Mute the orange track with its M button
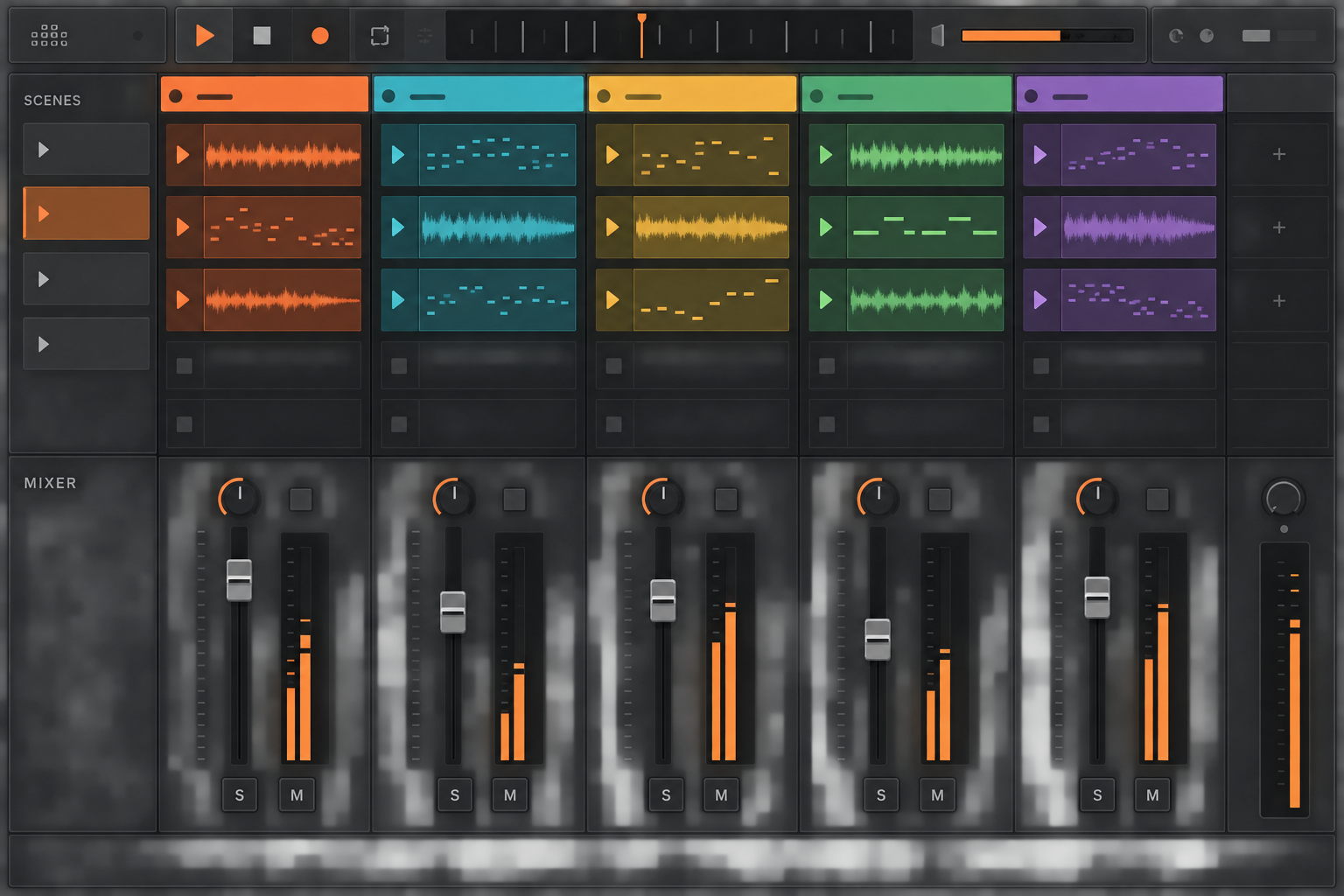The height and width of the screenshot is (896, 1344). point(297,795)
